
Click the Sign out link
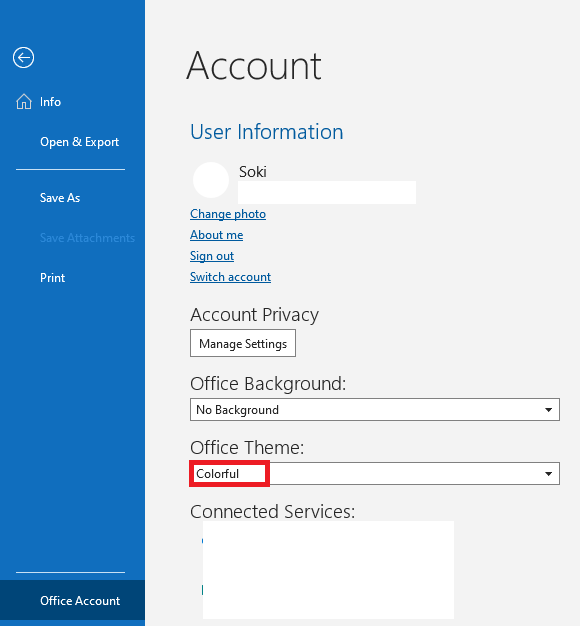[212, 256]
